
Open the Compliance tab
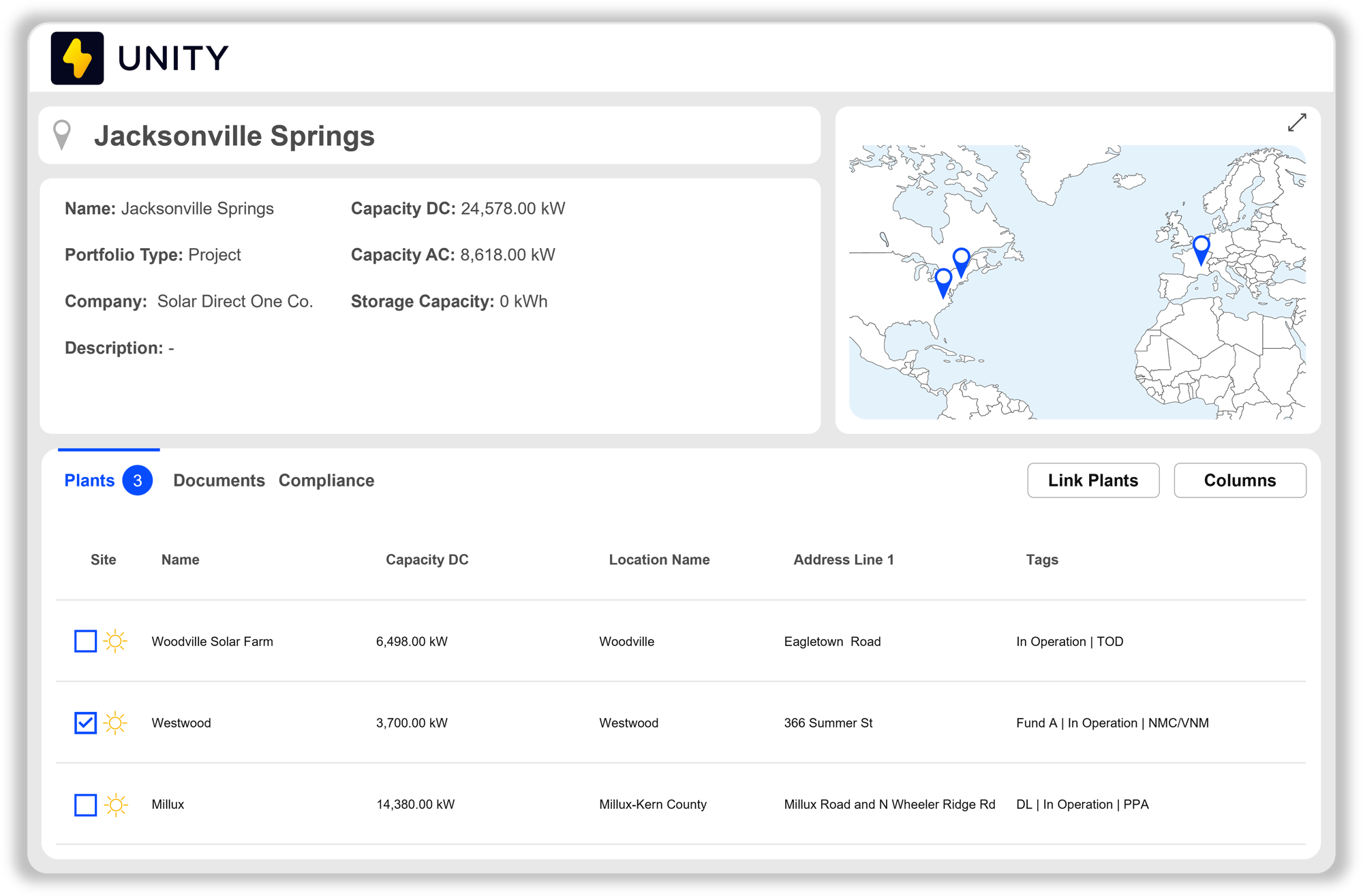point(326,480)
